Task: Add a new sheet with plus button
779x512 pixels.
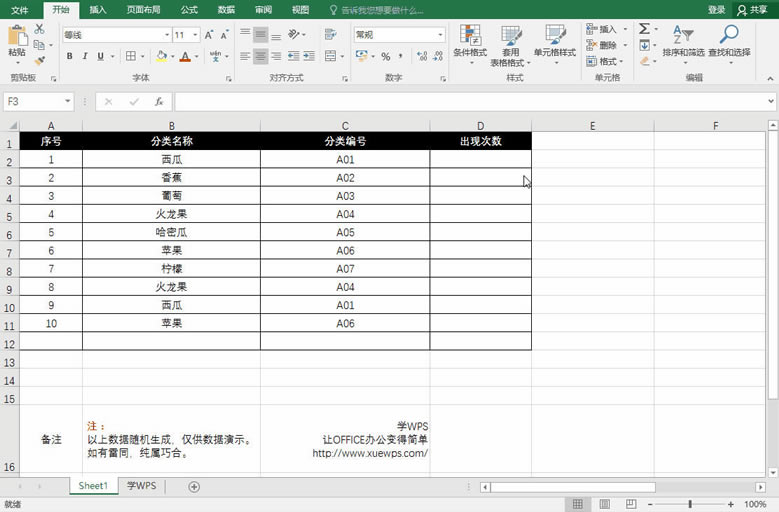Action: [x=194, y=487]
